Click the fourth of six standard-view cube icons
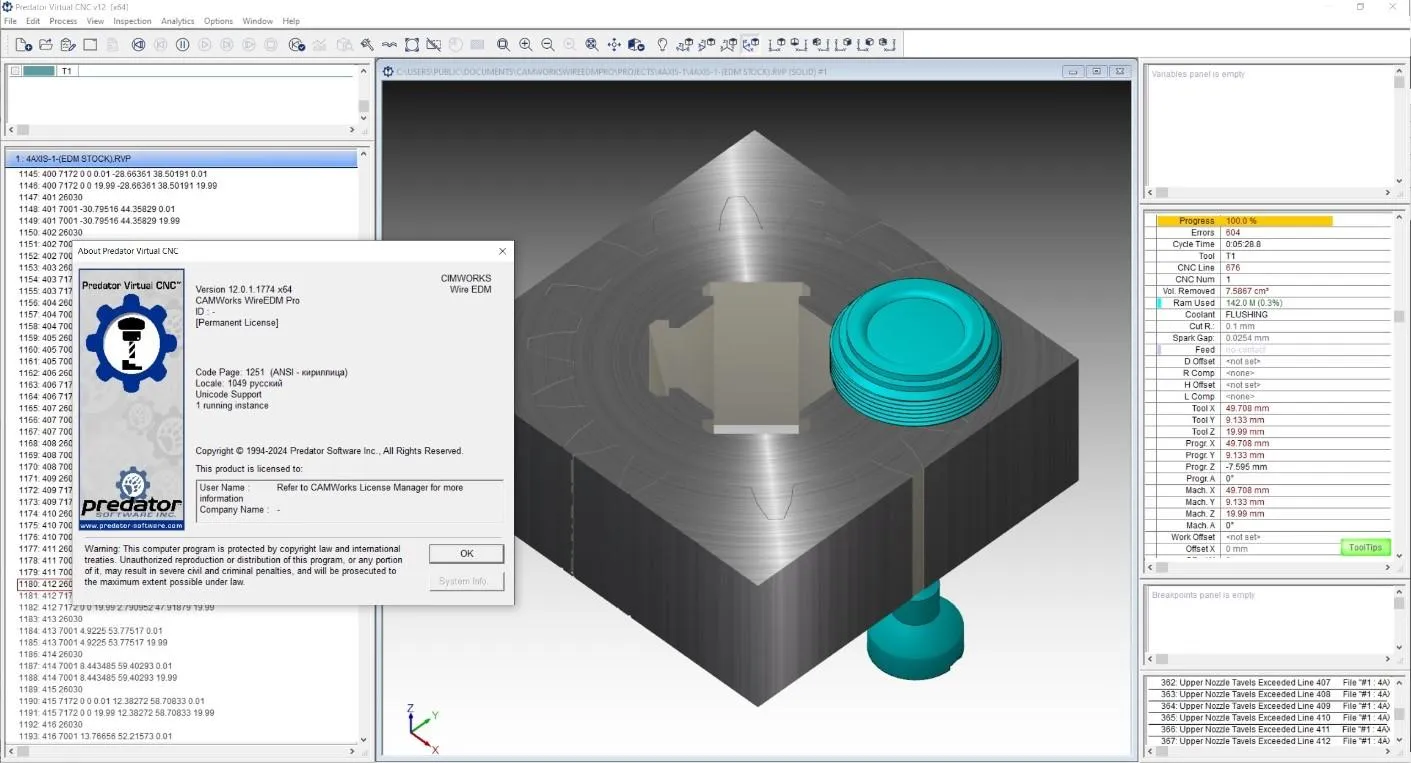Image resolution: width=1411 pixels, height=763 pixels. (843, 45)
